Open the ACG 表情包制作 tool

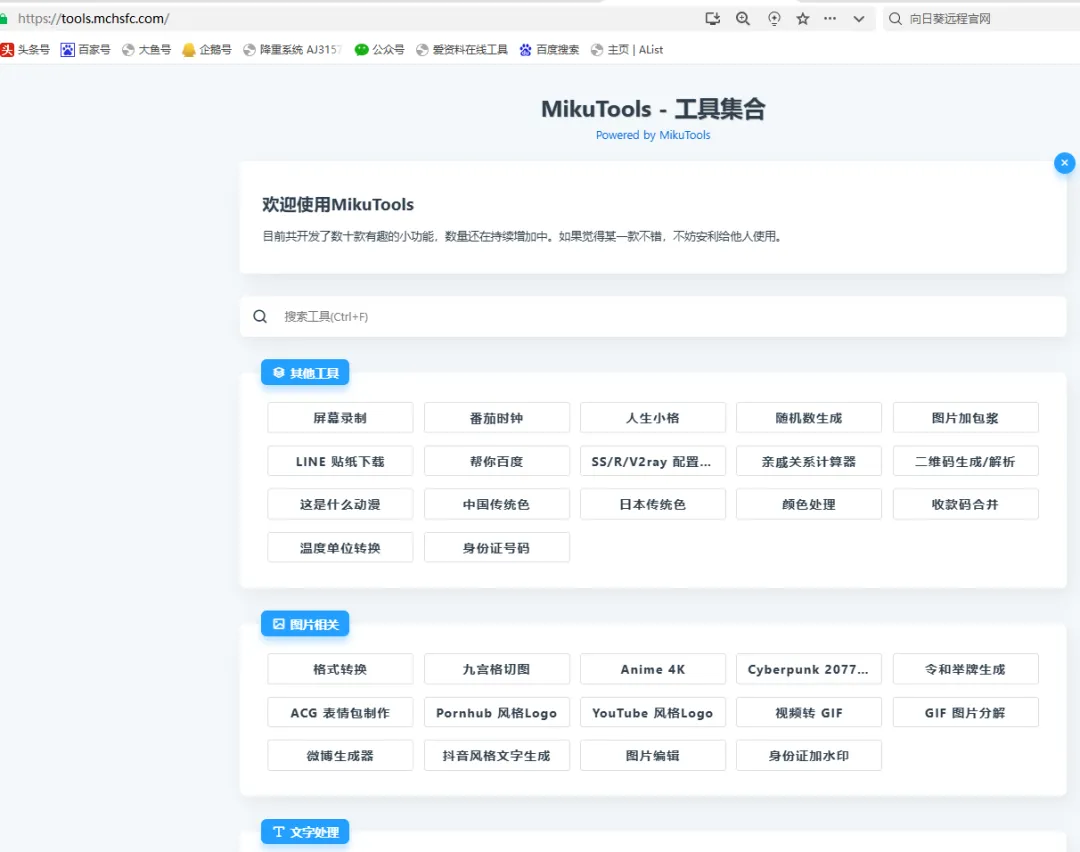[340, 712]
